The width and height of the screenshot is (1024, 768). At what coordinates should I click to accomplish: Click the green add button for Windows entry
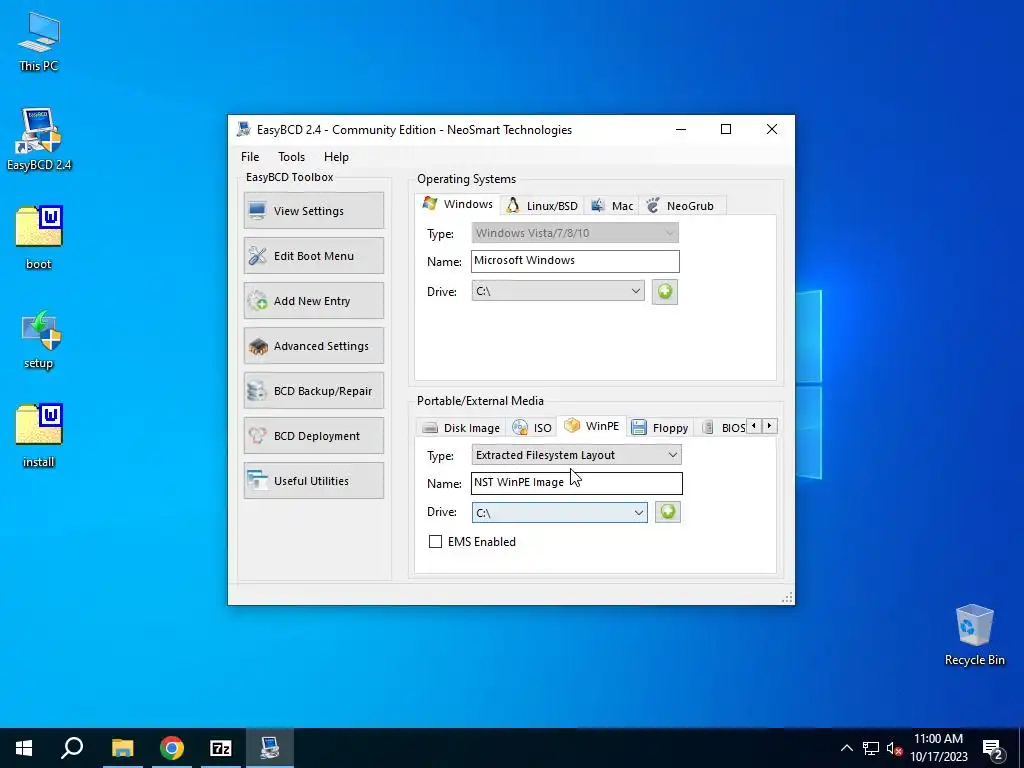coord(665,291)
